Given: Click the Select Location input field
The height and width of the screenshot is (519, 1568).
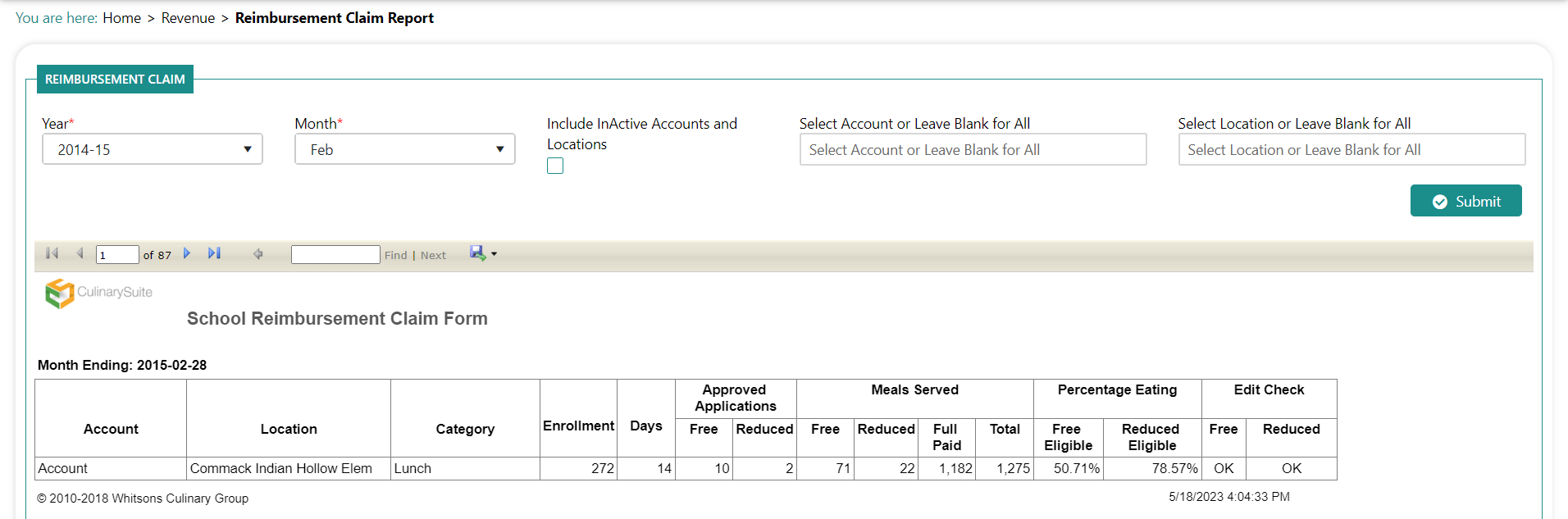Looking at the screenshot, I should click(1351, 150).
